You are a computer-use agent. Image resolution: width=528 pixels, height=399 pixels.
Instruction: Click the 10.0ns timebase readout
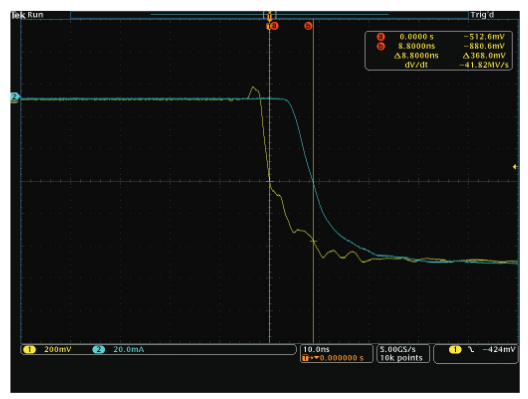(x=316, y=349)
